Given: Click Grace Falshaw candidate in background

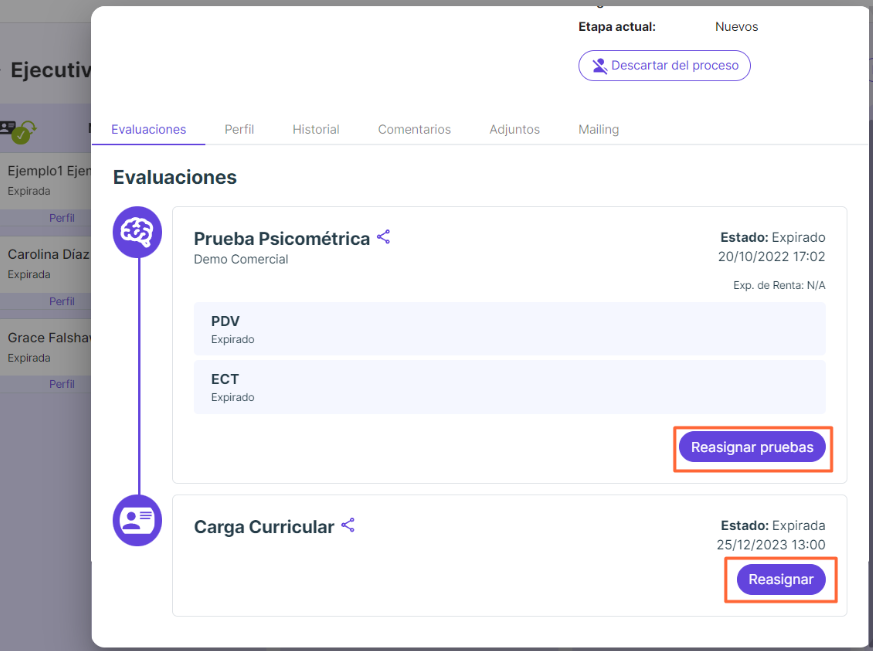Looking at the screenshot, I should coord(49,338).
